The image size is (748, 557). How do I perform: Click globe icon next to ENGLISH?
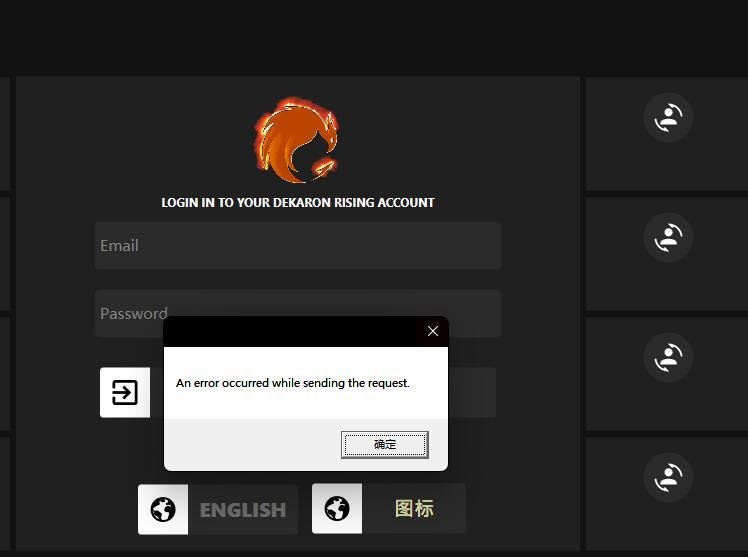point(163,509)
